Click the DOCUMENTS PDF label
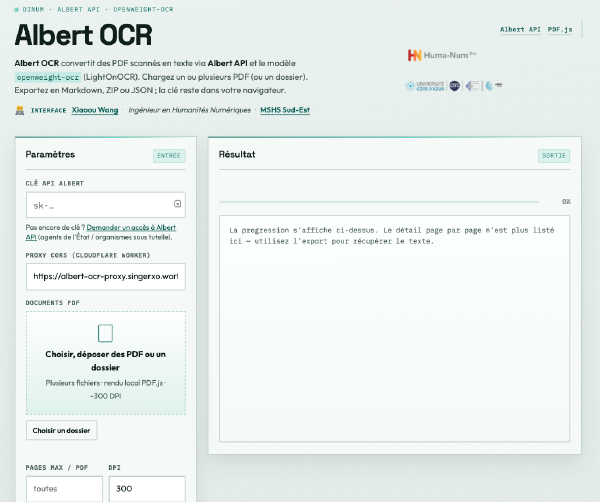 [x=53, y=303]
